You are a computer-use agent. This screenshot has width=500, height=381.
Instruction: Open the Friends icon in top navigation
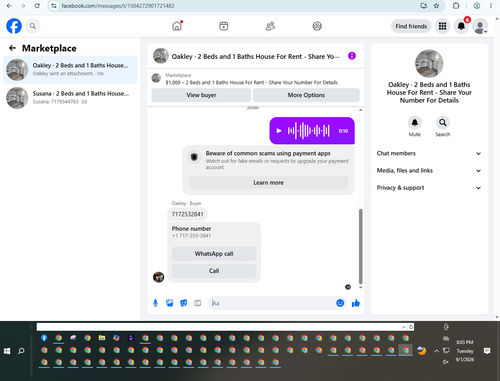[270, 26]
